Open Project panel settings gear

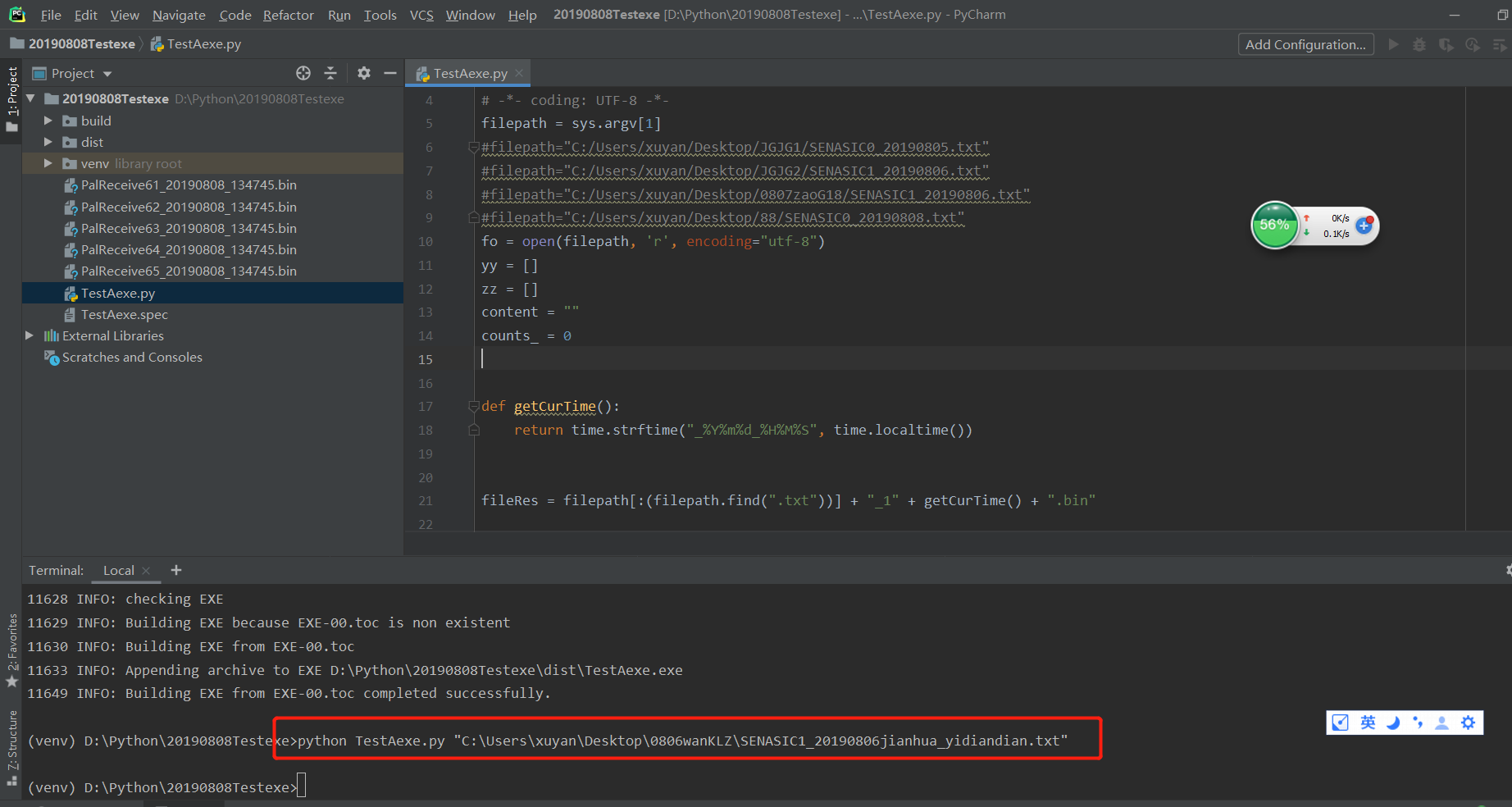point(364,73)
